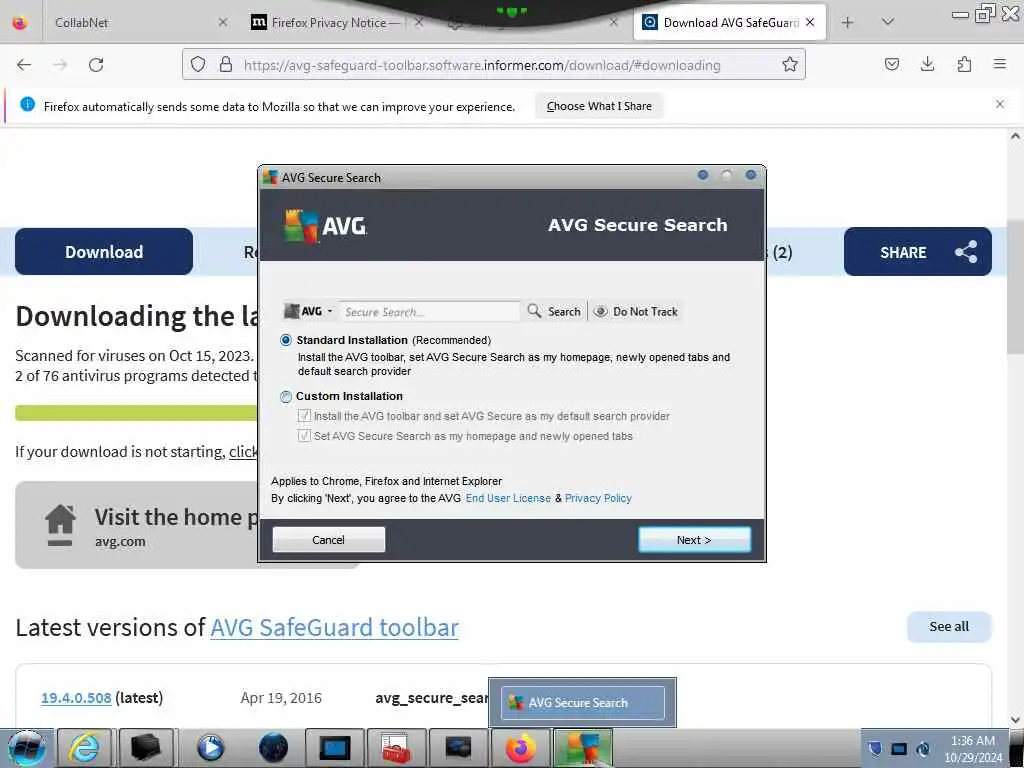Click the padlock site info icon
Screen dimensions: 1024x768
(x=226, y=65)
